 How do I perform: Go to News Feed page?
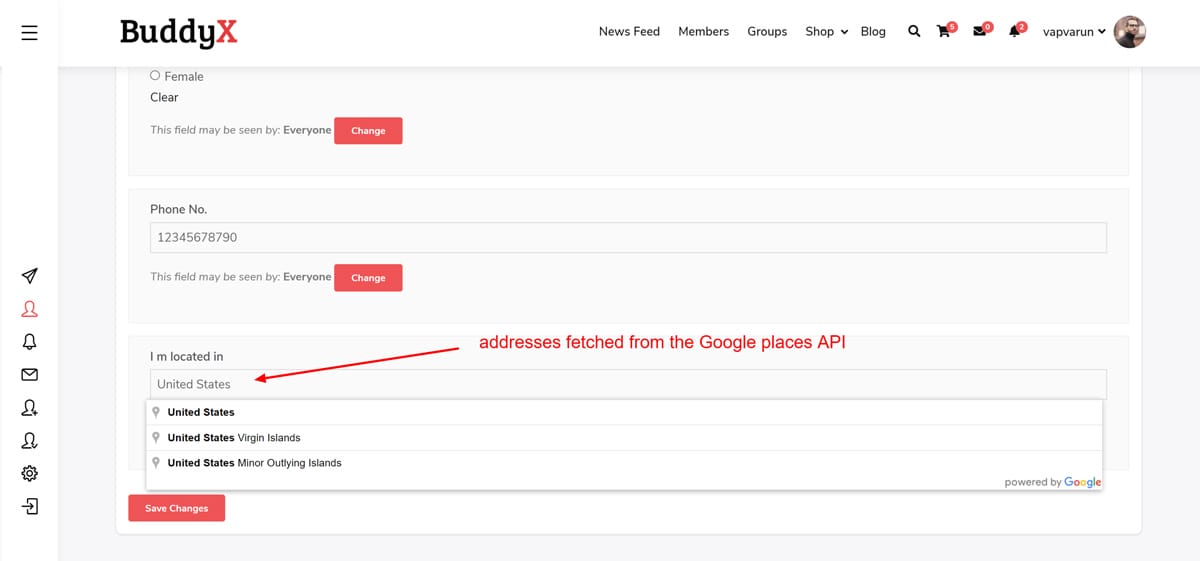[x=629, y=31]
